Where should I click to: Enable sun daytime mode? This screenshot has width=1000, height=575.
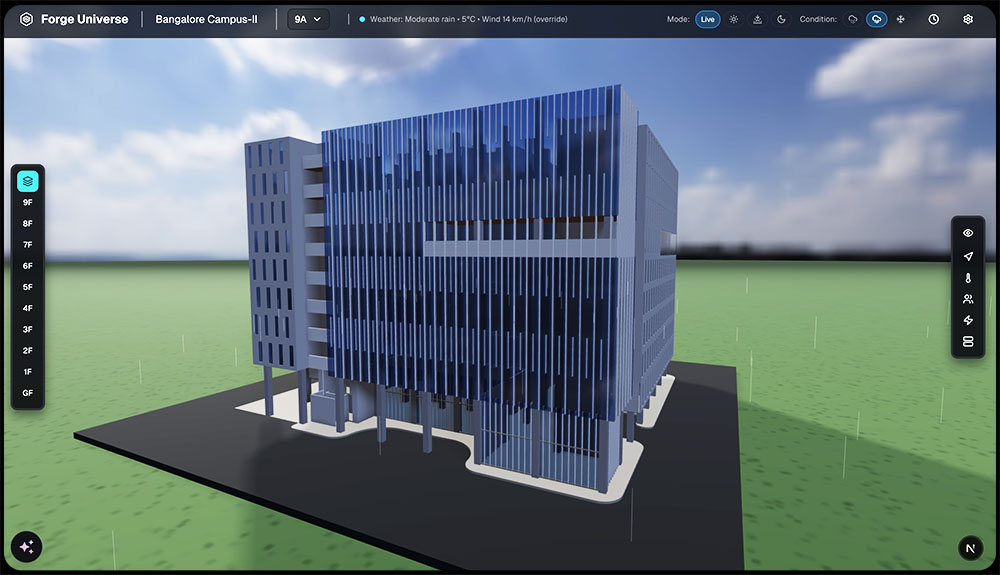(734, 19)
